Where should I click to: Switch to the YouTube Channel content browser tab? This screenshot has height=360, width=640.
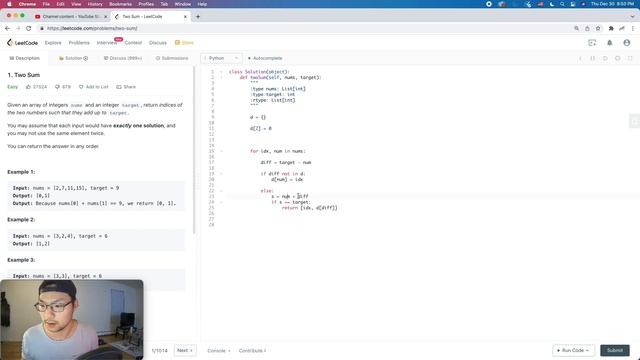coord(70,17)
